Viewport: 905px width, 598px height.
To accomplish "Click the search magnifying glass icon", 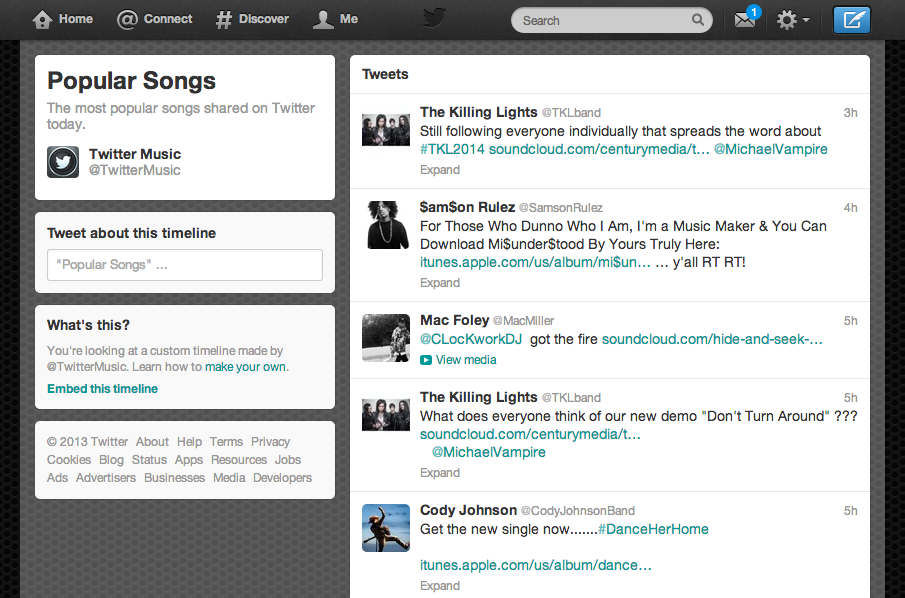I will coord(698,20).
